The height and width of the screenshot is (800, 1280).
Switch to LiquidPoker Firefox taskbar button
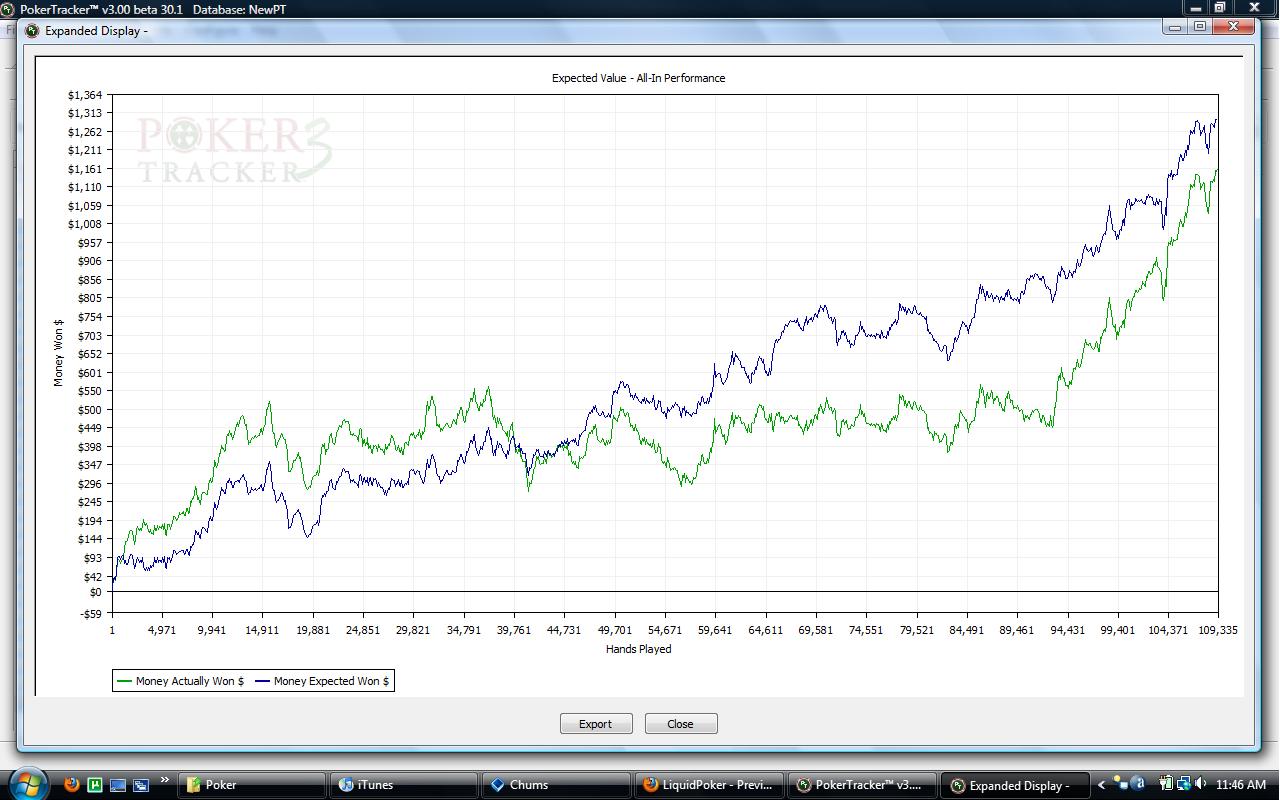tap(710, 785)
